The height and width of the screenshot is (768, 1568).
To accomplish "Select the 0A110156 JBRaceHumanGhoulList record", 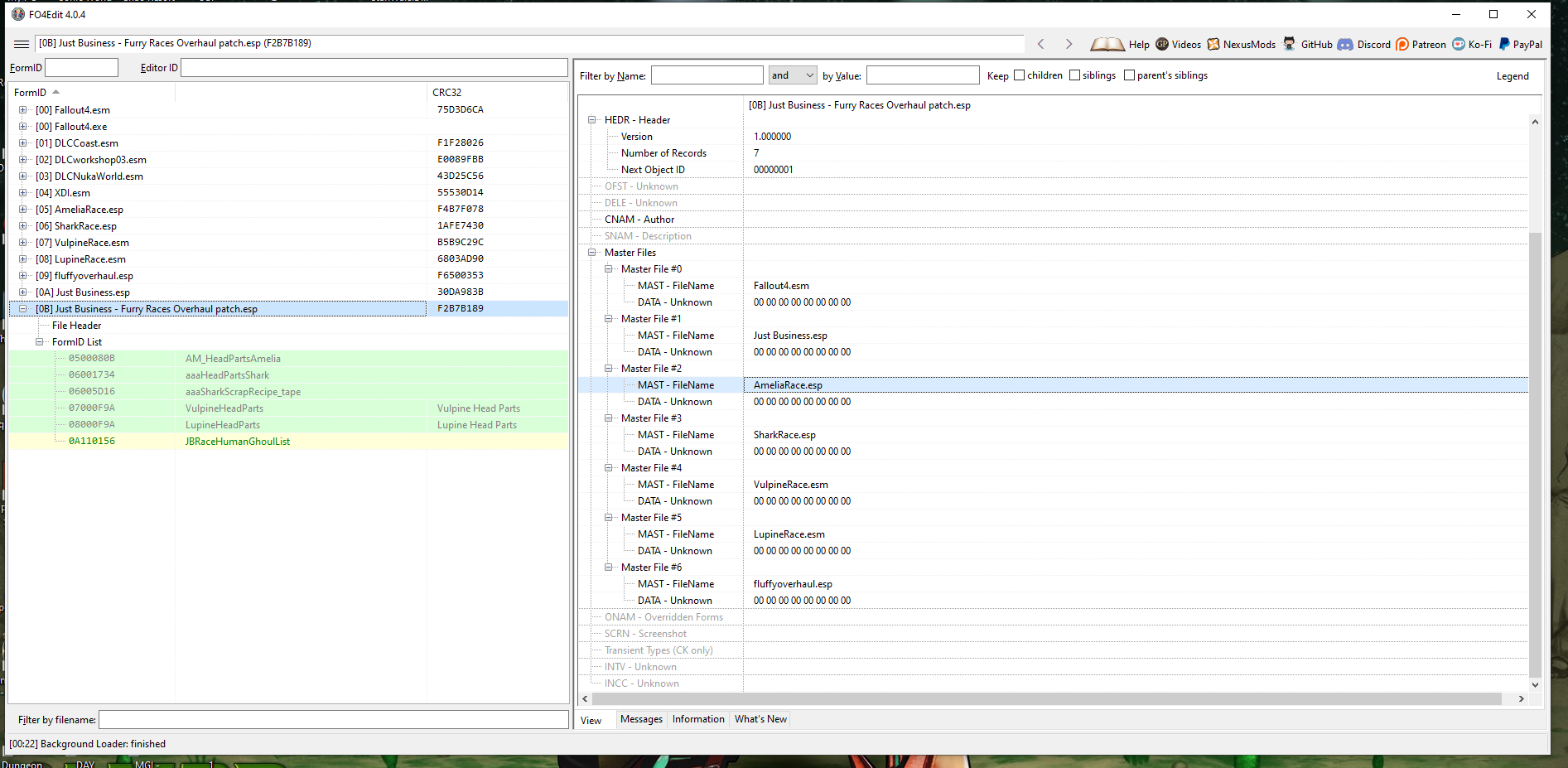I will [x=288, y=441].
